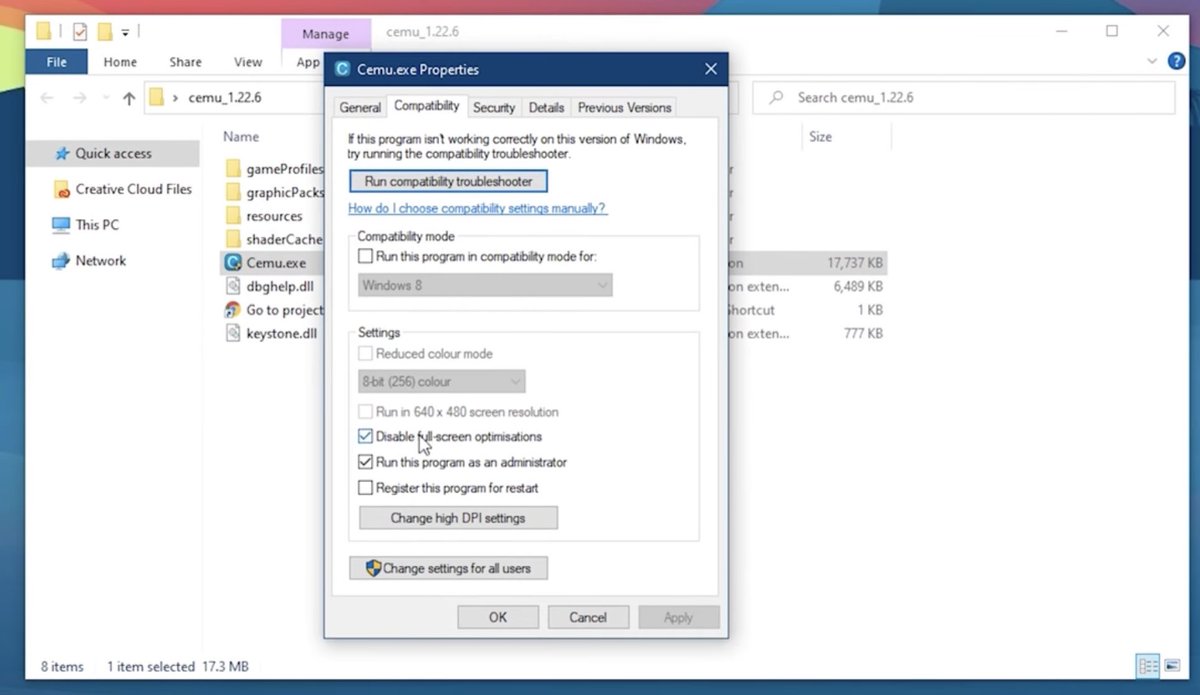Switch to Details view layout icon

point(1148,666)
